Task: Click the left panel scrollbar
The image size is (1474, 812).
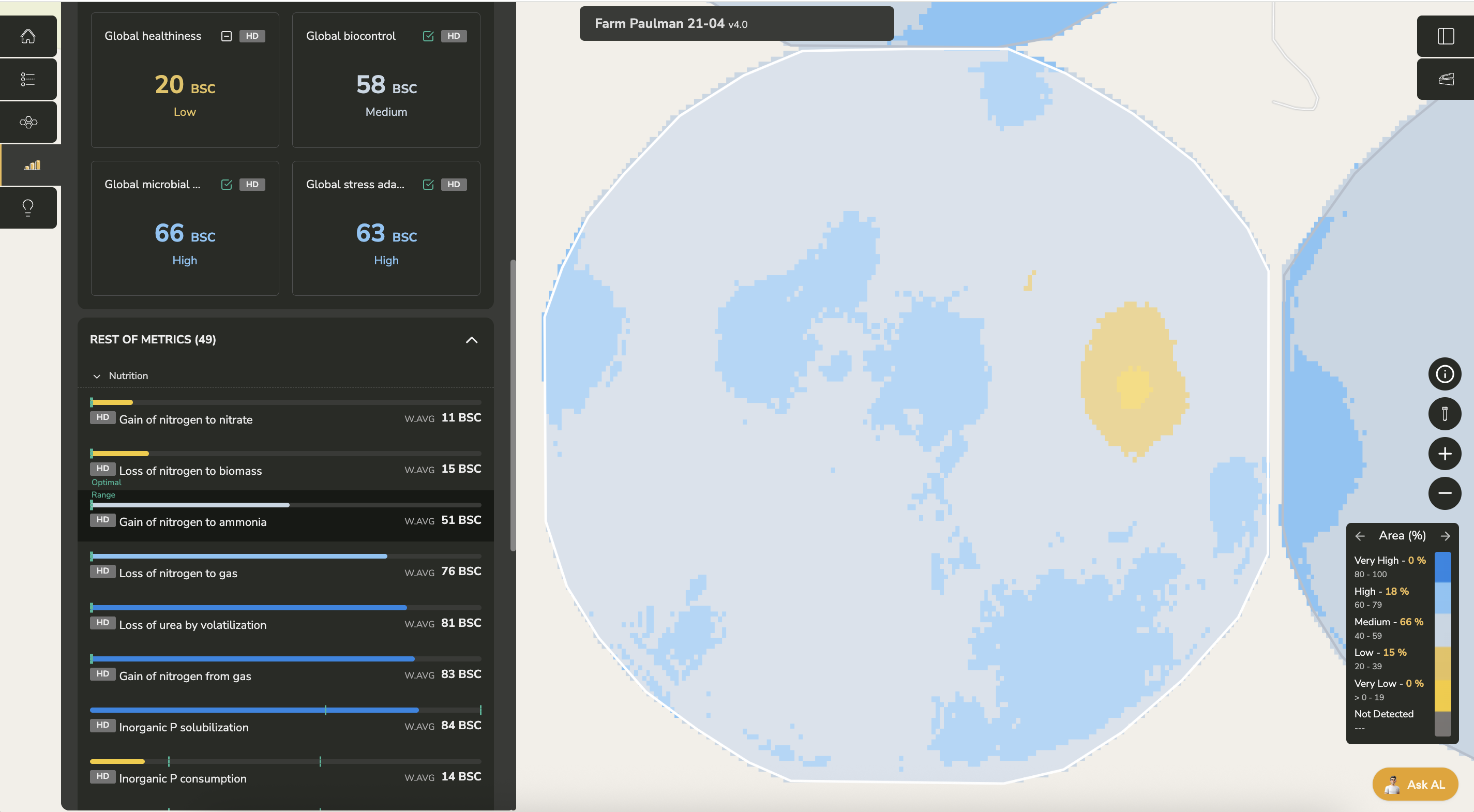Action: coord(513,405)
